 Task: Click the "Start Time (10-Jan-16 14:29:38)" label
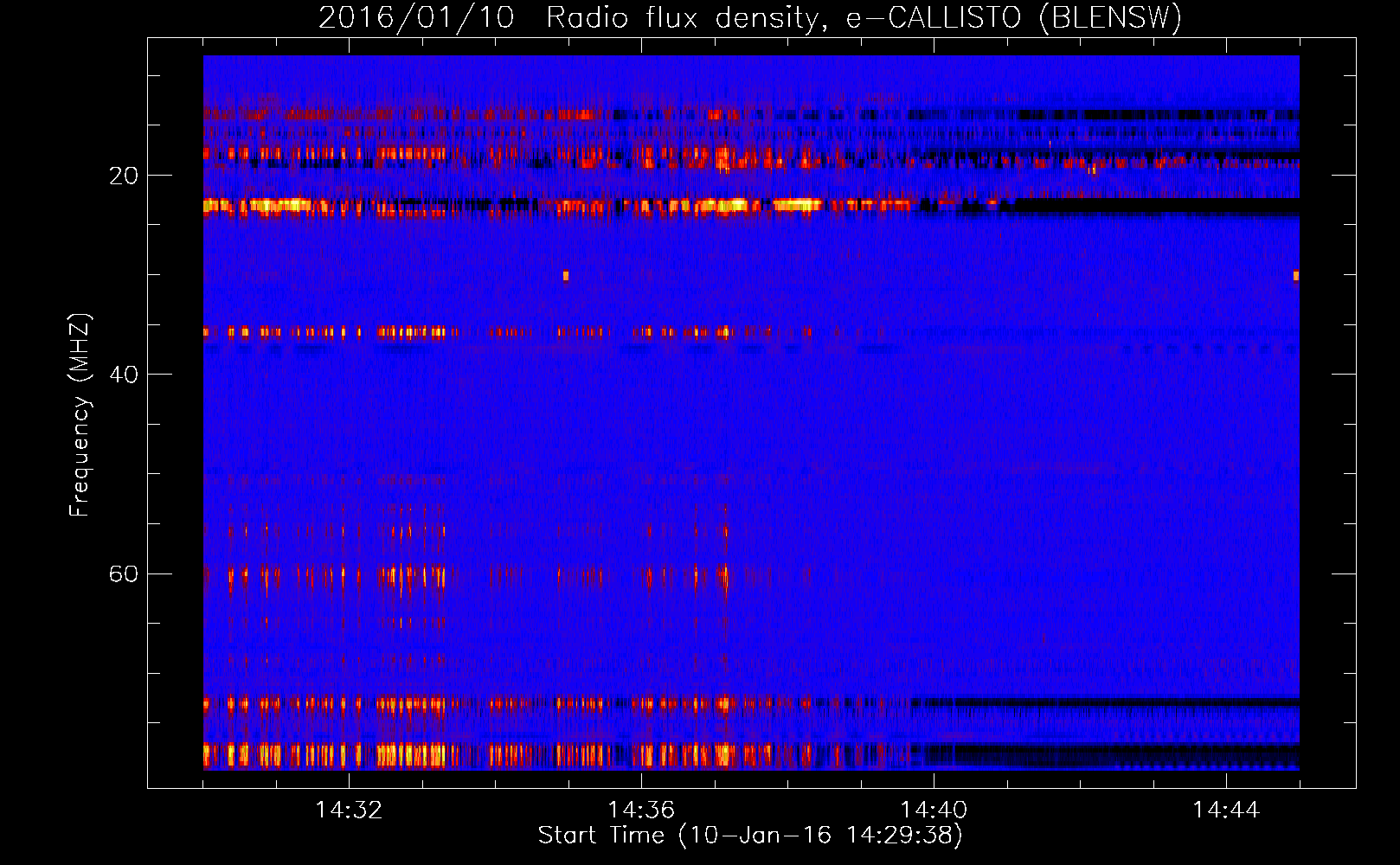[x=750, y=836]
